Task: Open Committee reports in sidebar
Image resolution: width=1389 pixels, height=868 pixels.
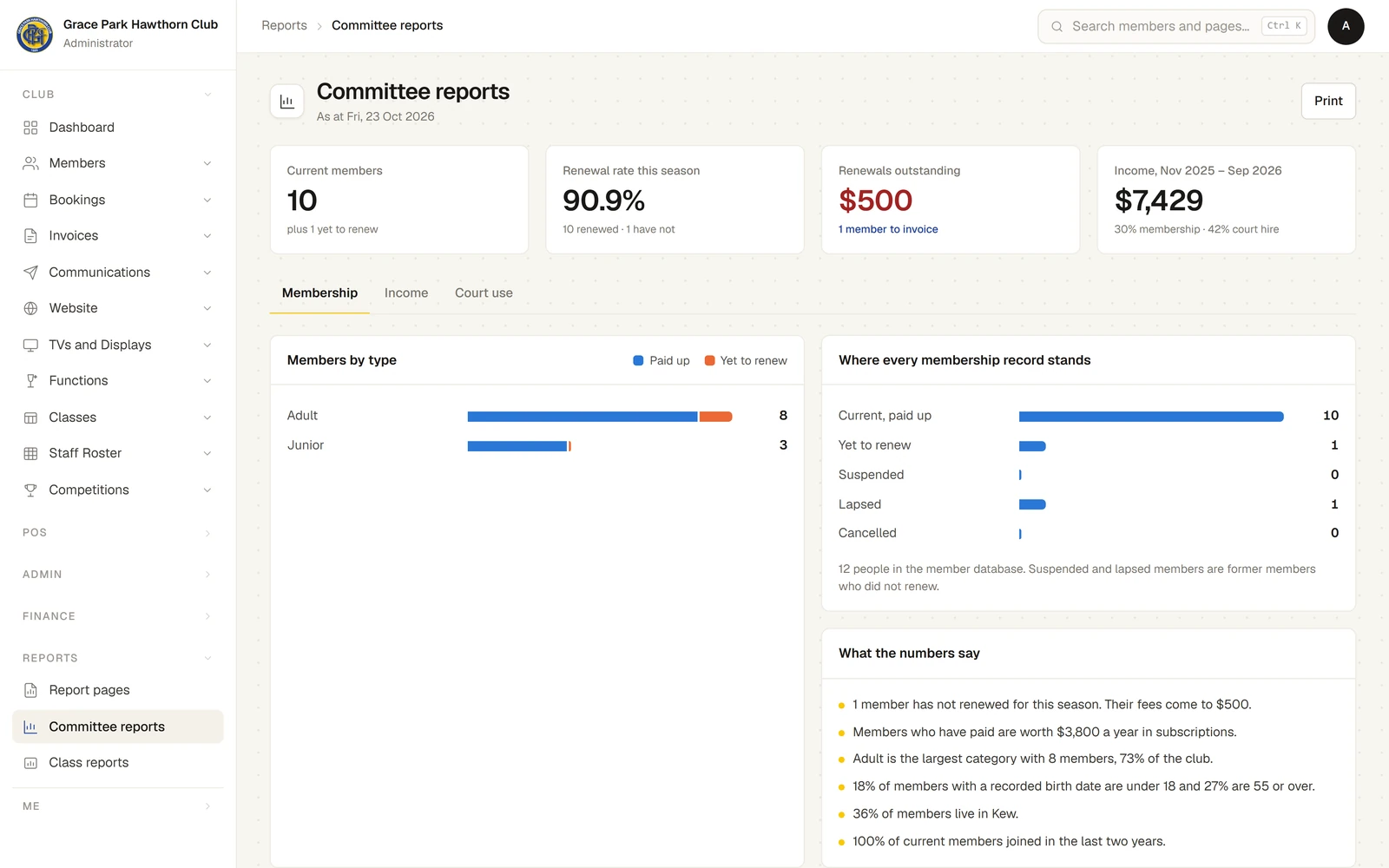Action: click(x=118, y=727)
